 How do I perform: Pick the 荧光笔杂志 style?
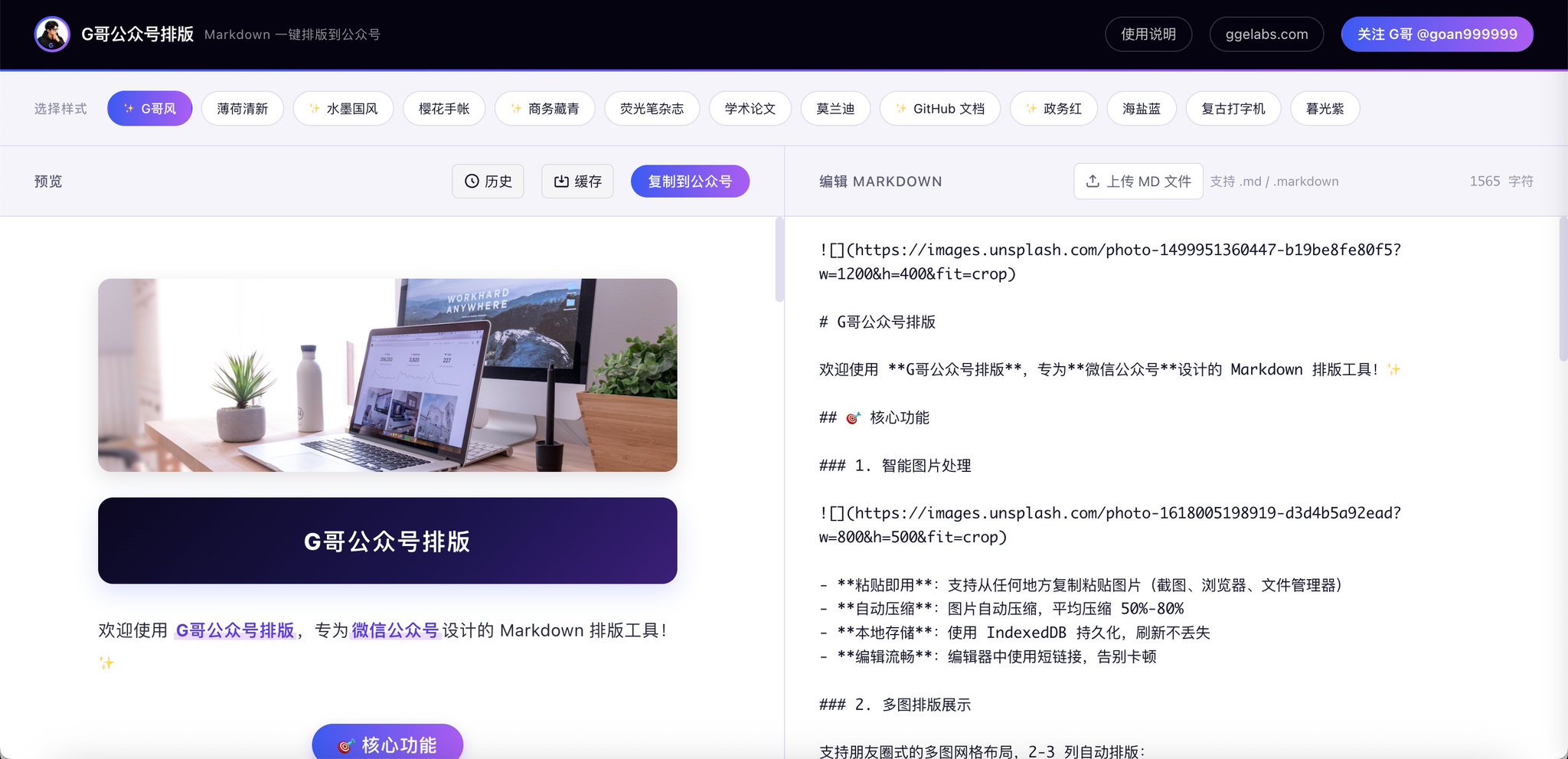(652, 109)
